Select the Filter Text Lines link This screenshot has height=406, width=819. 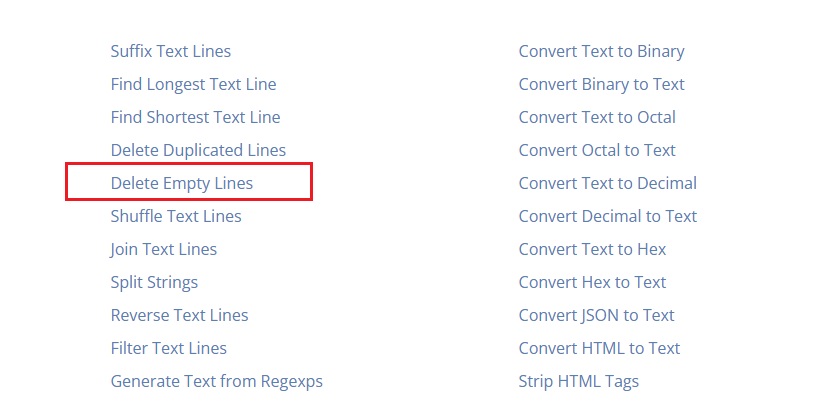point(168,348)
